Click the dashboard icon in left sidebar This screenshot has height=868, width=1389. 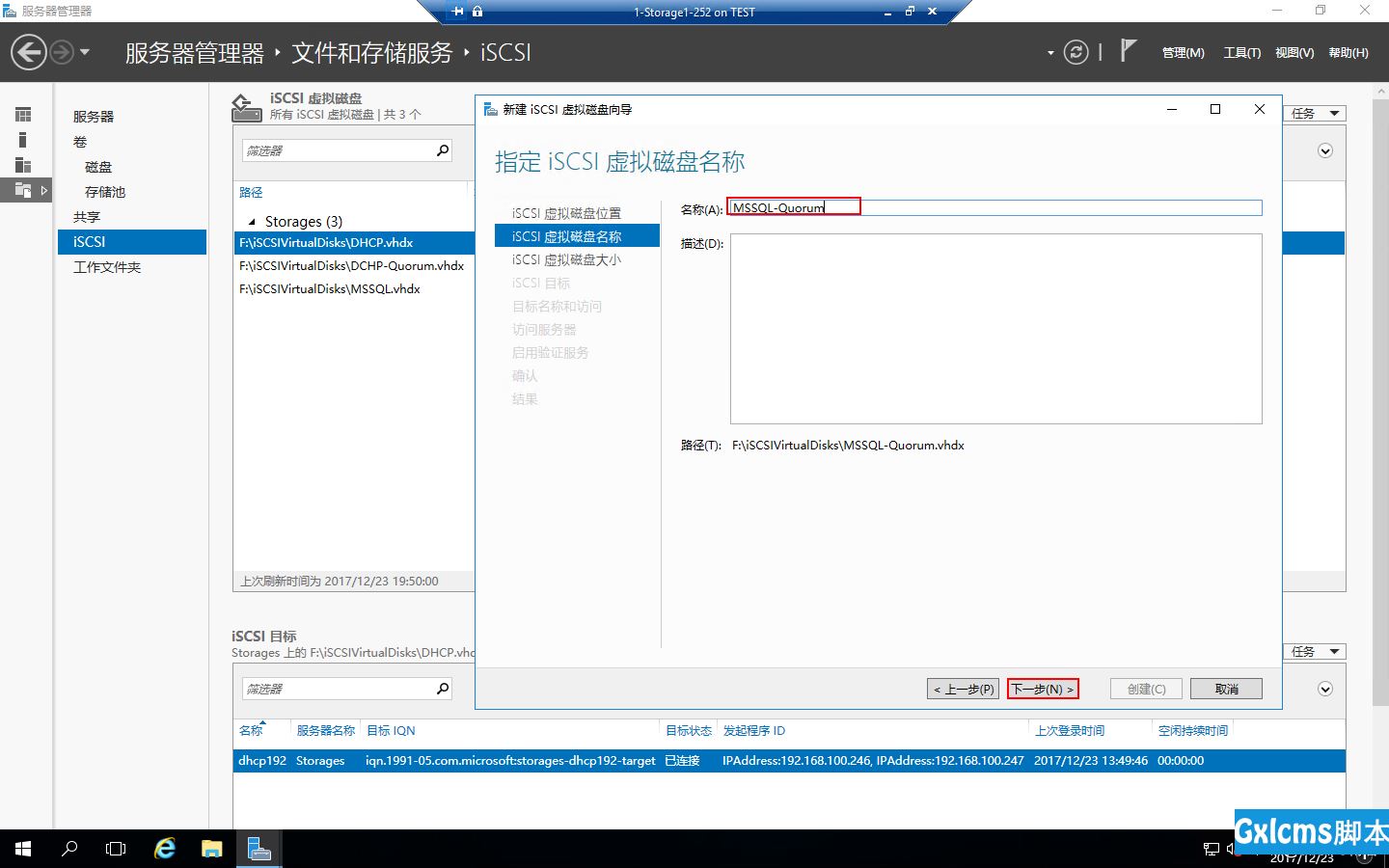tap(23, 115)
